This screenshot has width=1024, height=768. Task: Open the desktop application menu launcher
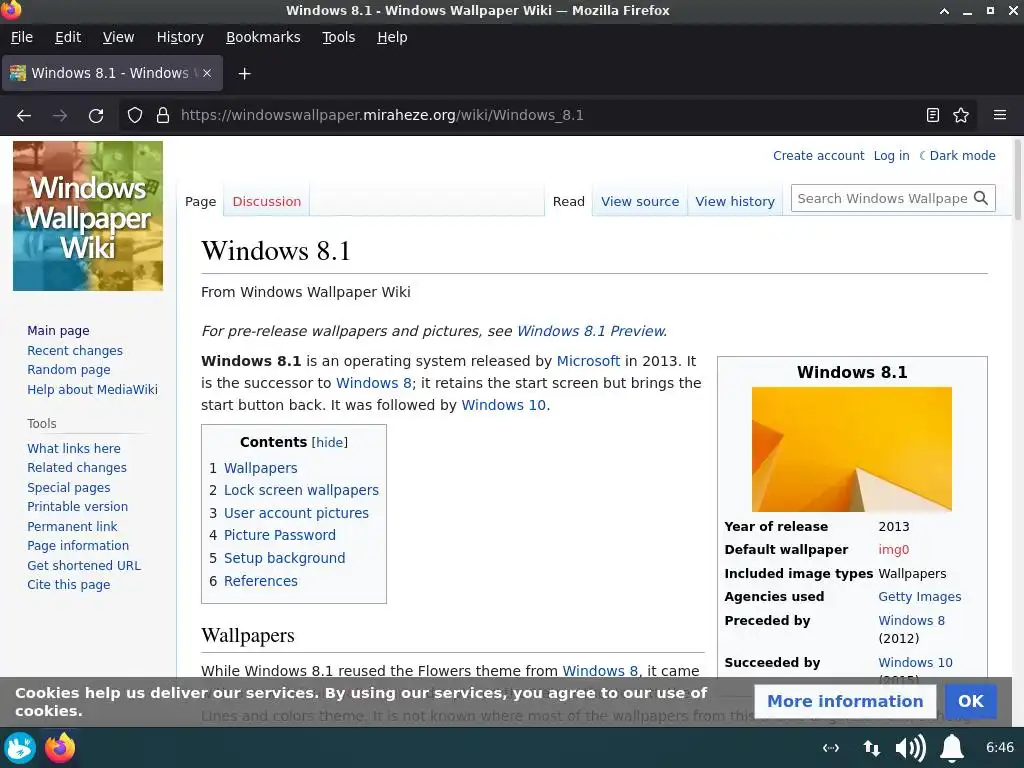pos(20,748)
